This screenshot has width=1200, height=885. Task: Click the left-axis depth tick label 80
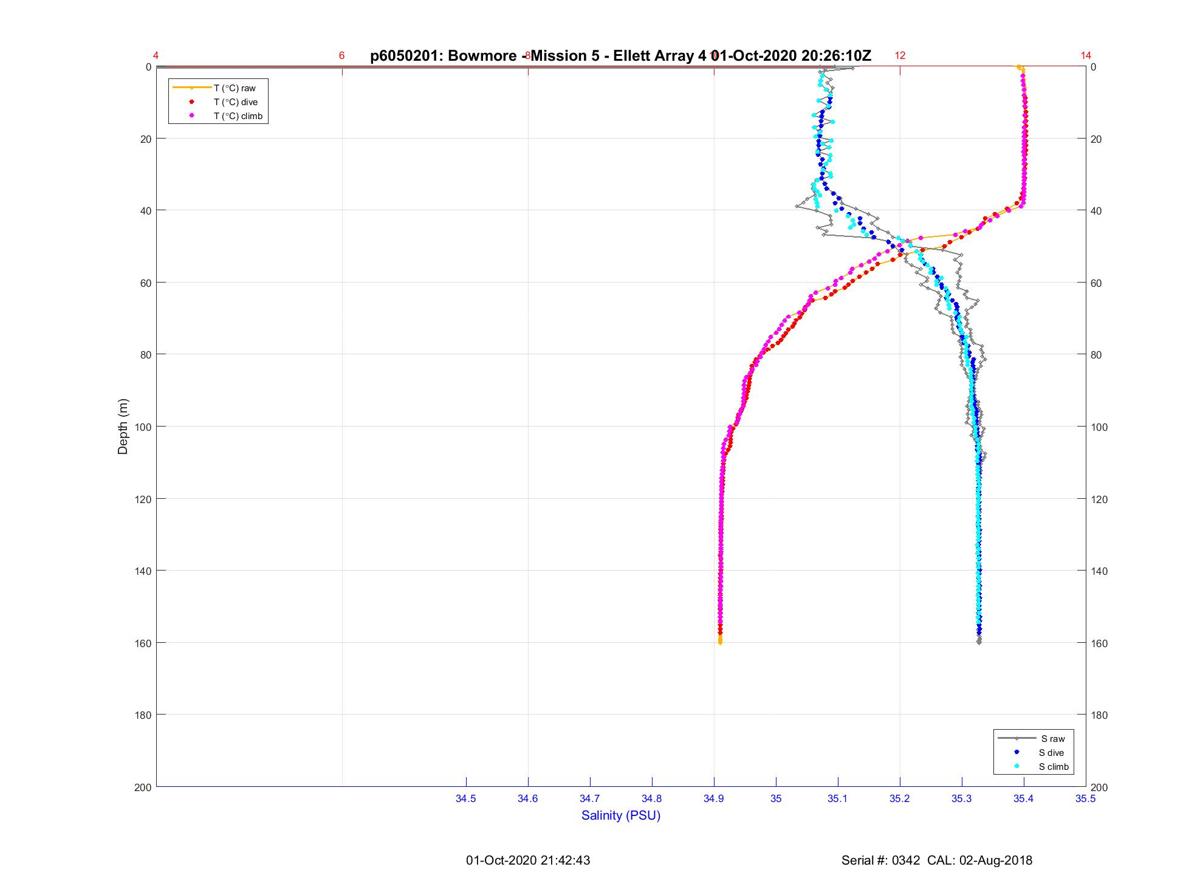[145, 355]
